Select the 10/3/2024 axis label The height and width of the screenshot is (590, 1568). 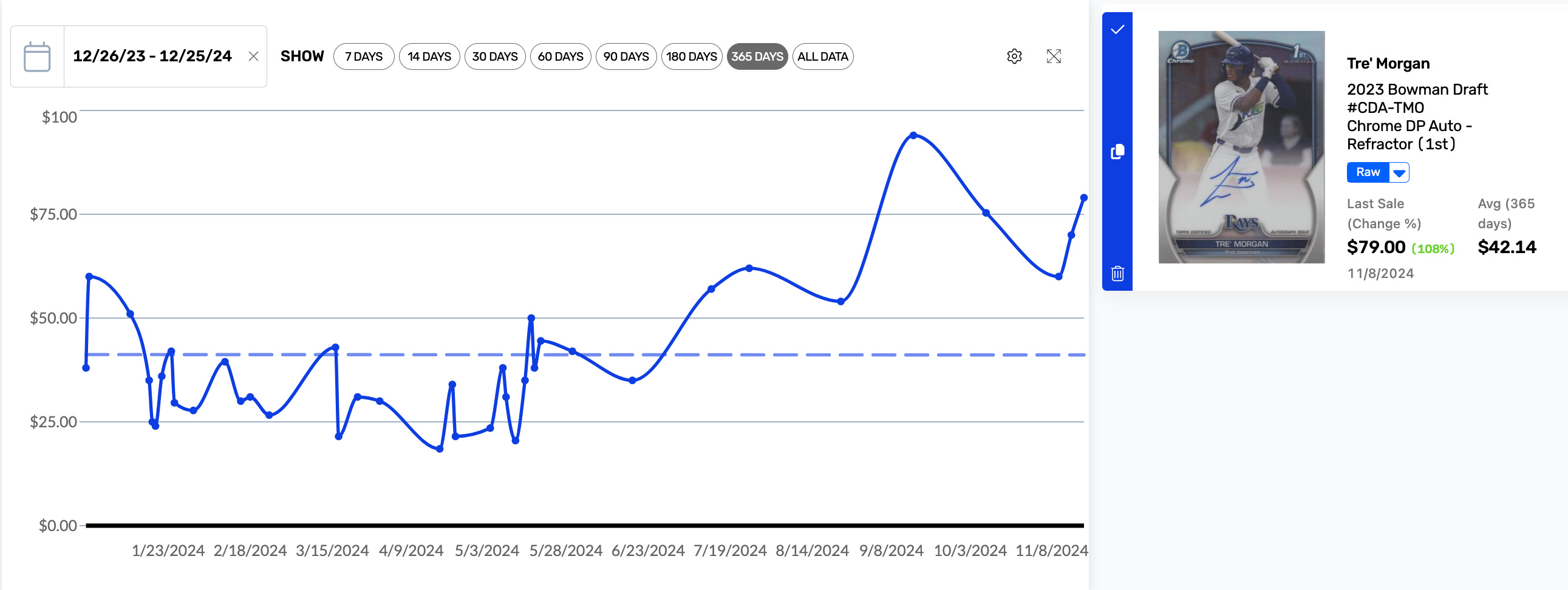tap(970, 551)
